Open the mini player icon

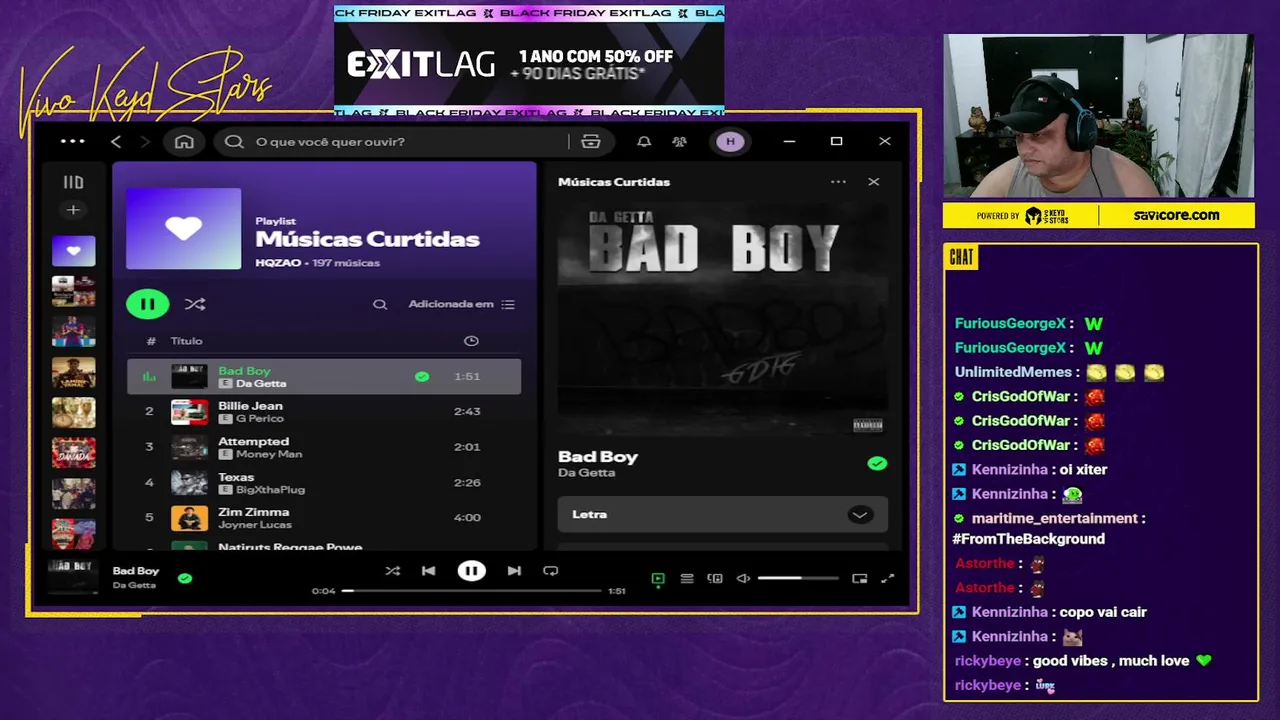860,578
